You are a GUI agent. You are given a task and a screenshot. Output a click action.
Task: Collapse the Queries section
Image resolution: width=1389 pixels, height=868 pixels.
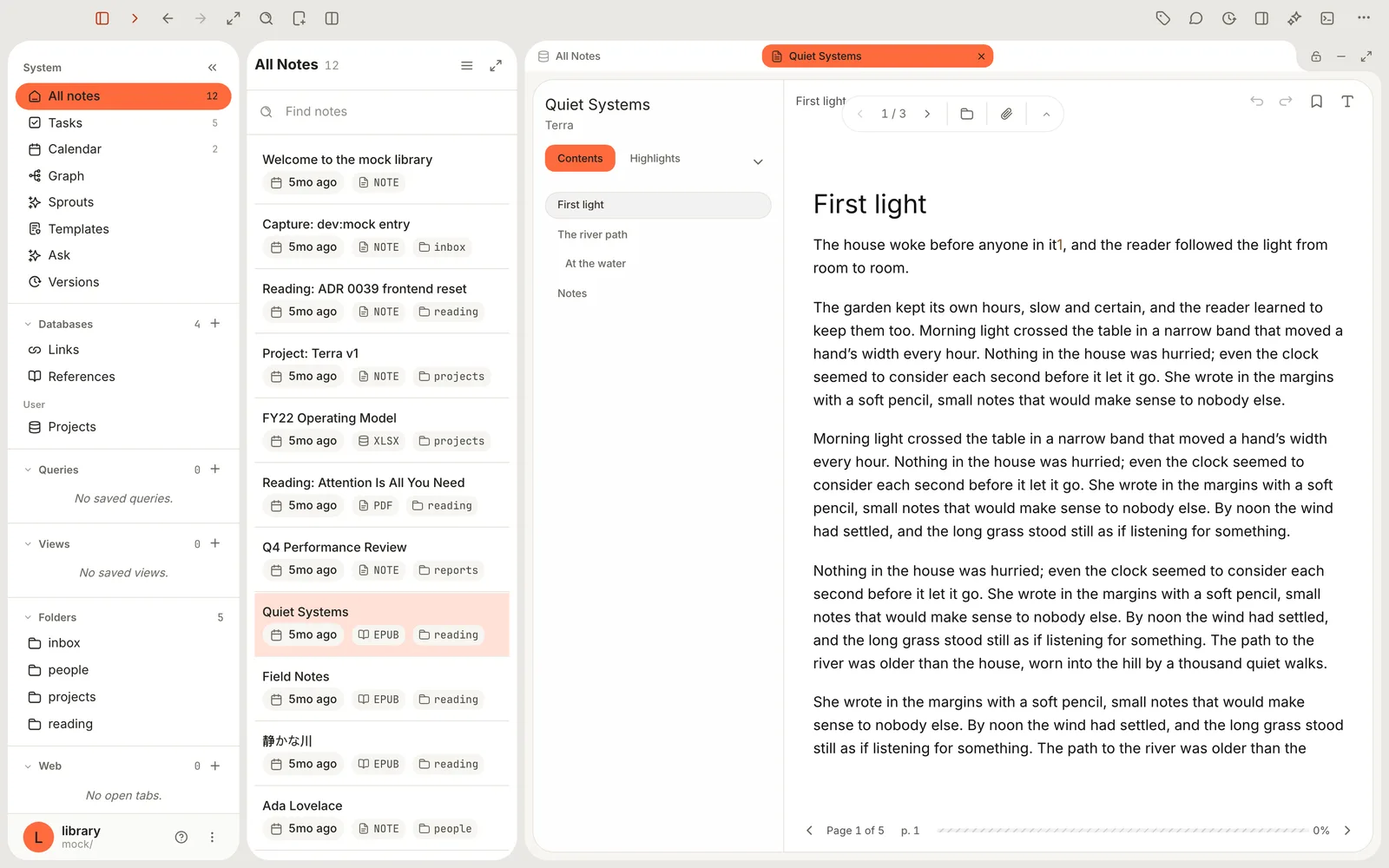[x=28, y=470]
